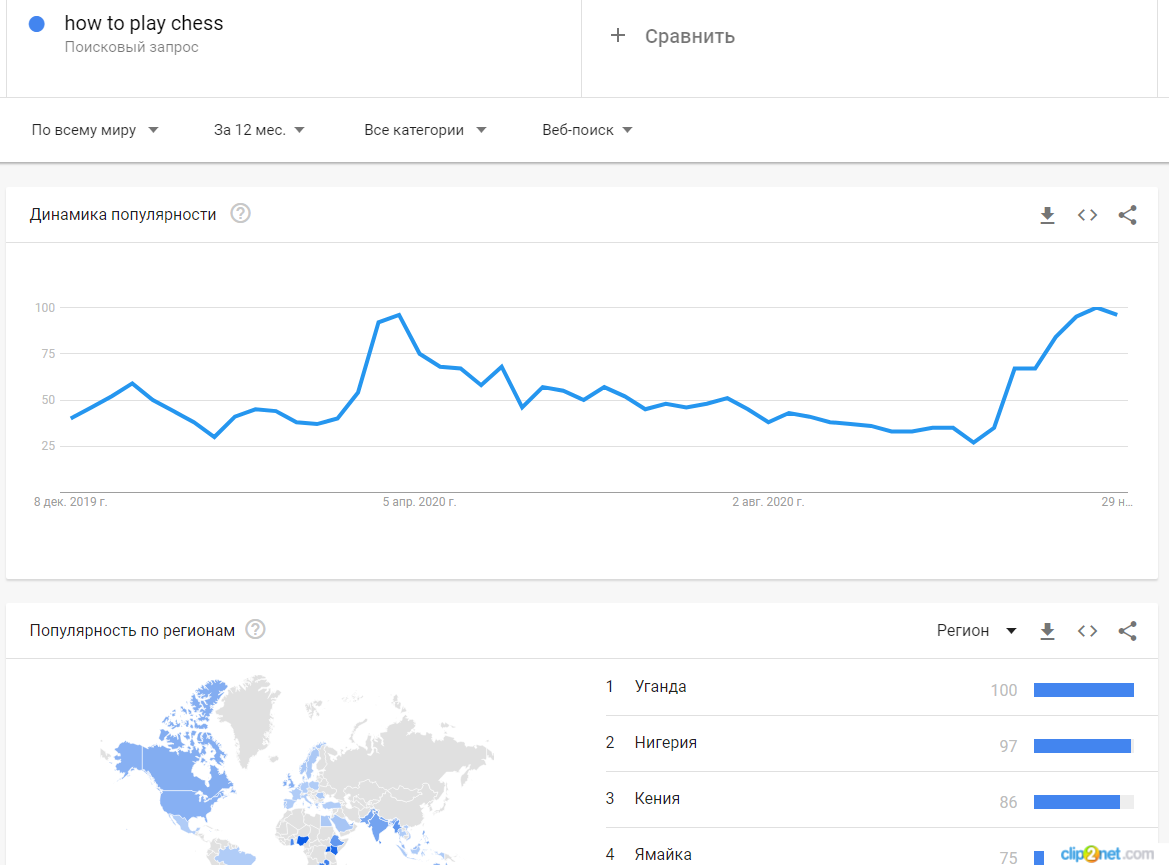
Task: Expand the Регион view selector
Action: [976, 631]
